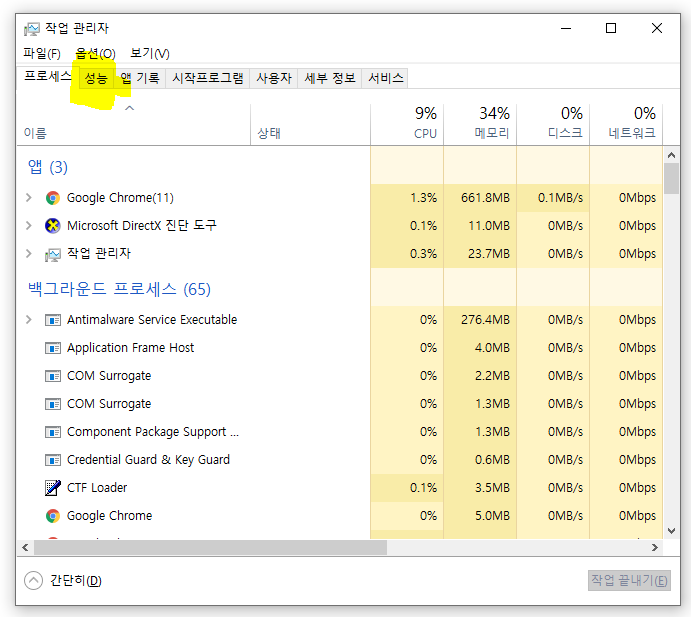Click the background Google Chrome process icon
The width and height of the screenshot is (691, 617).
[53, 516]
